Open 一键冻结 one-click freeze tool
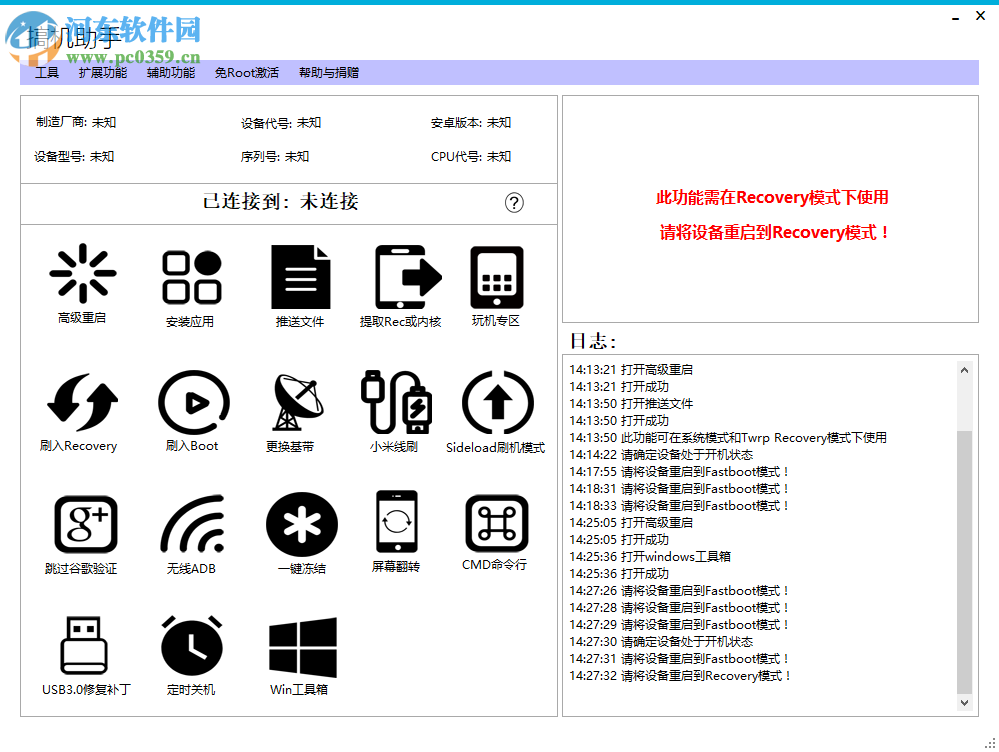 pyautogui.click(x=302, y=533)
